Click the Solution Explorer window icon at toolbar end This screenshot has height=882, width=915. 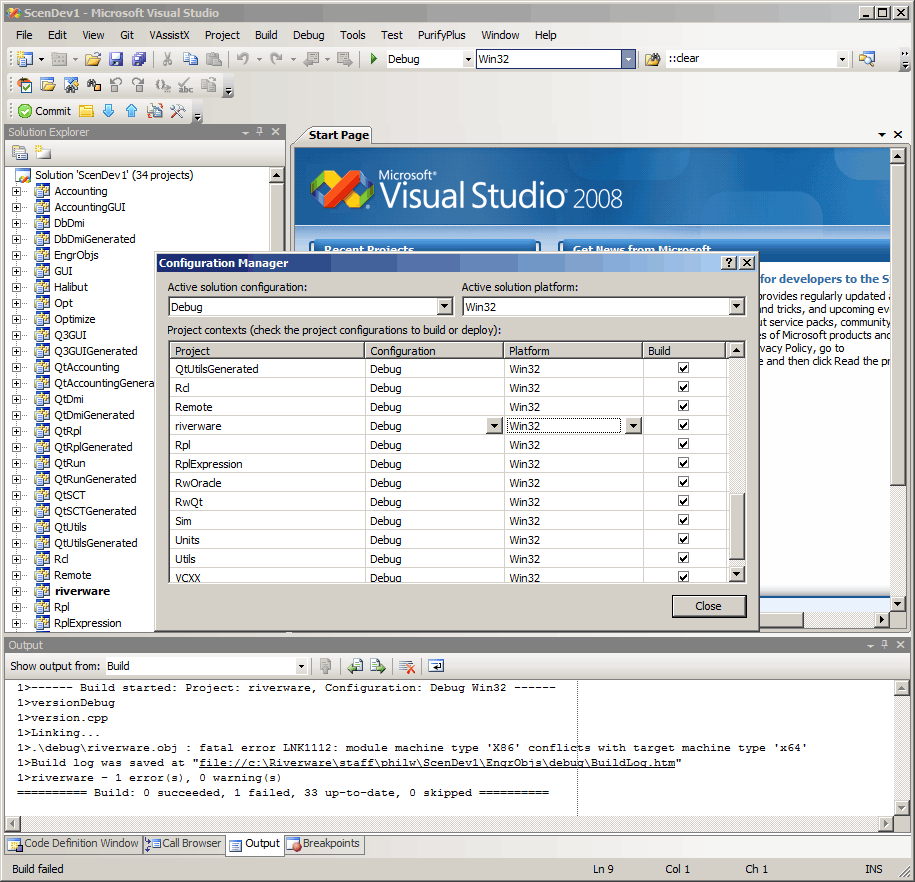point(867,59)
